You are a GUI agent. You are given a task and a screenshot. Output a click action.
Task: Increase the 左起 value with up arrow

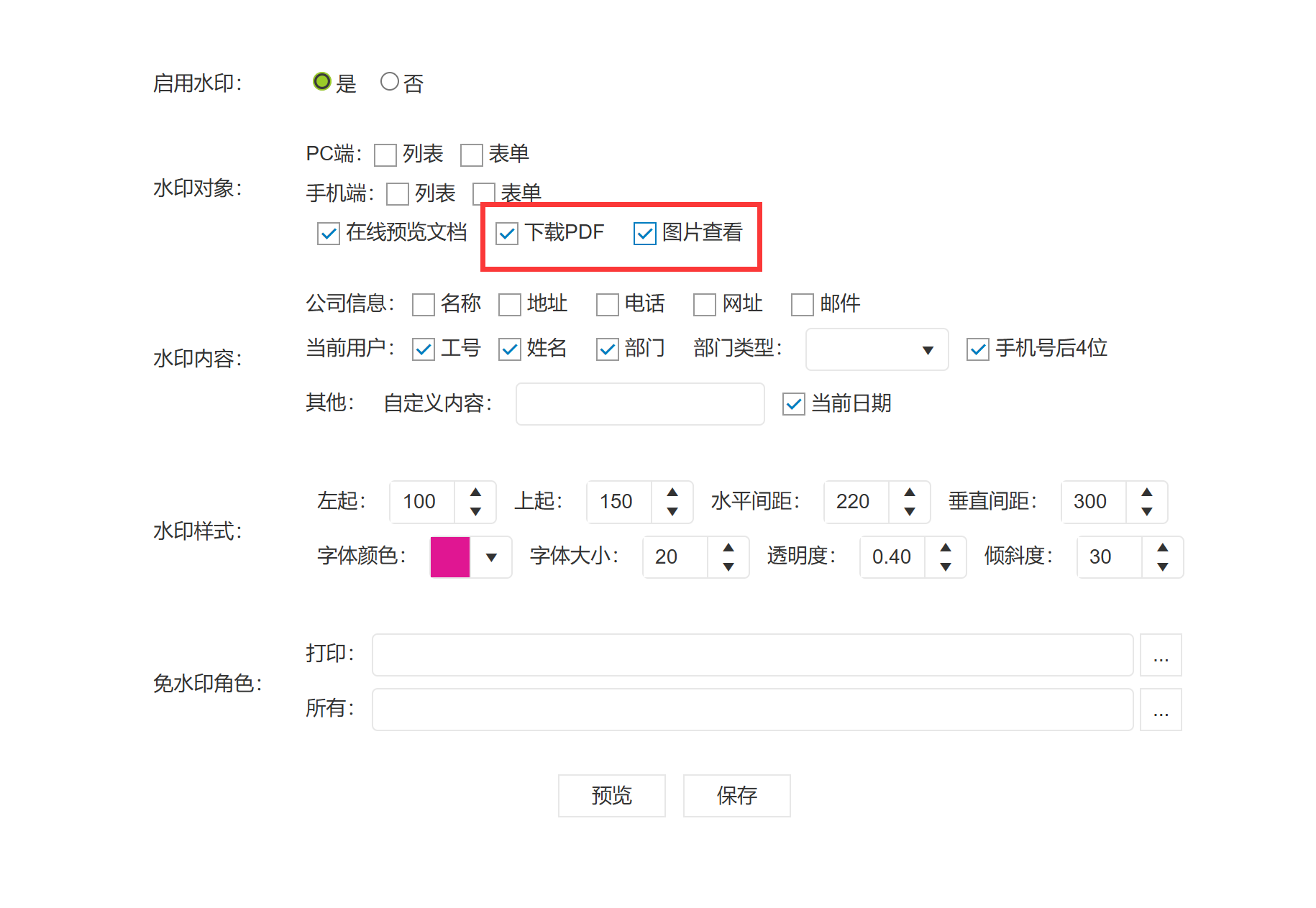pyautogui.click(x=475, y=492)
